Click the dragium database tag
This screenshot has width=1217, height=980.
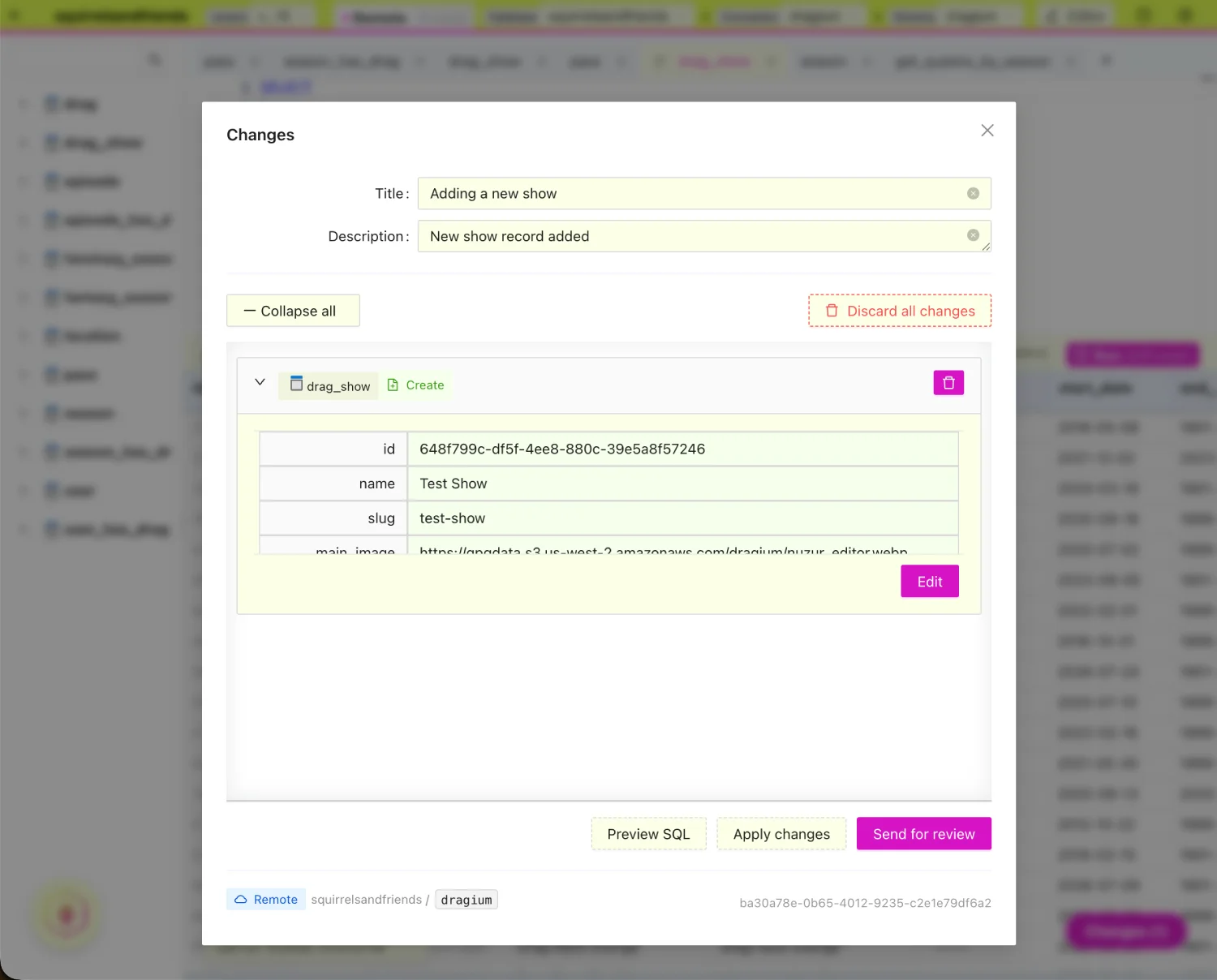click(467, 900)
